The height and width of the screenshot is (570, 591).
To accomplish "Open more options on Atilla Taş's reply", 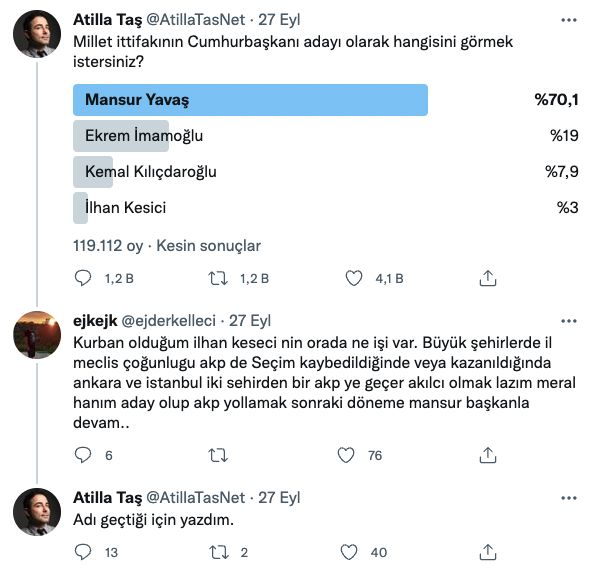I will point(569,498).
